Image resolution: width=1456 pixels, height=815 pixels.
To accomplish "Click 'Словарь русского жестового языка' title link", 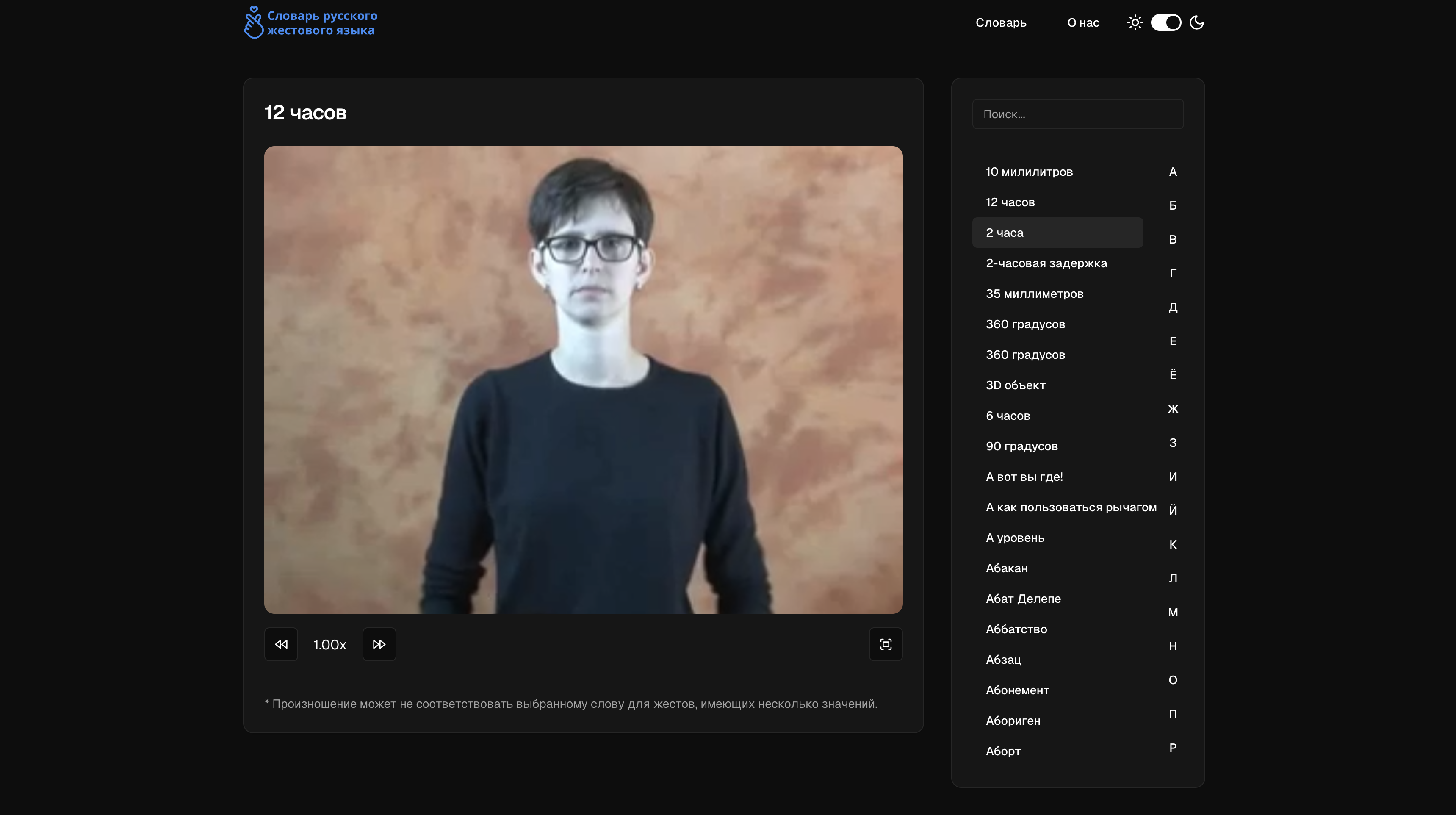I will coord(321,23).
